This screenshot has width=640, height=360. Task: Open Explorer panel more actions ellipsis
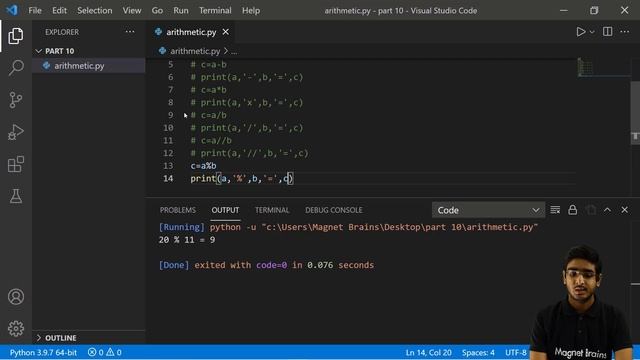(130, 32)
